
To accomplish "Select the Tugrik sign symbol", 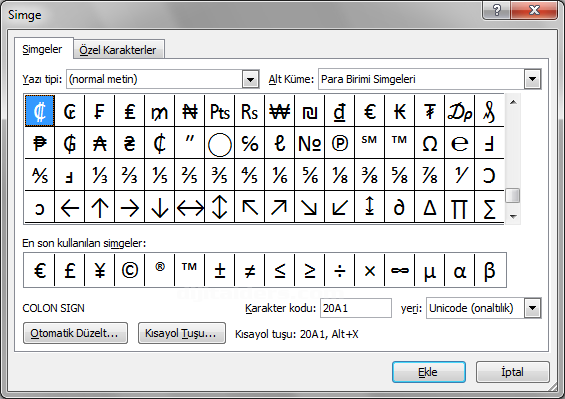I will (430, 111).
